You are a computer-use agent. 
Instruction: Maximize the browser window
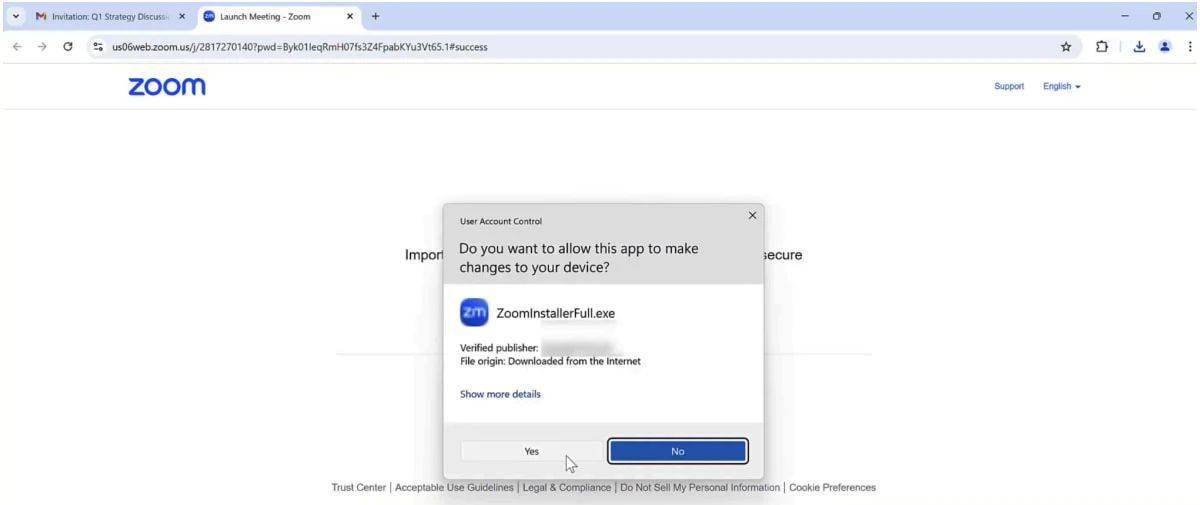1157,16
